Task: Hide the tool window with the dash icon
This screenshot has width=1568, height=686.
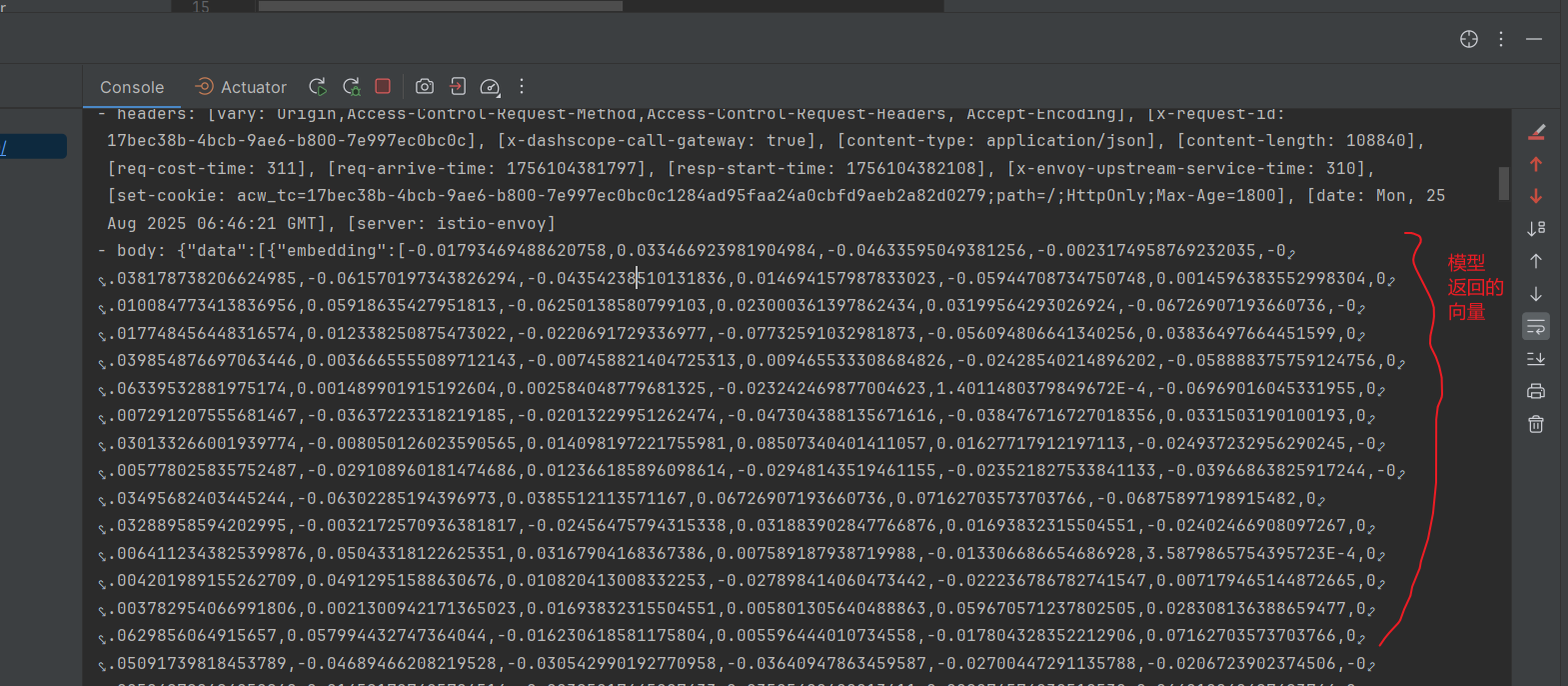Action: (1534, 39)
